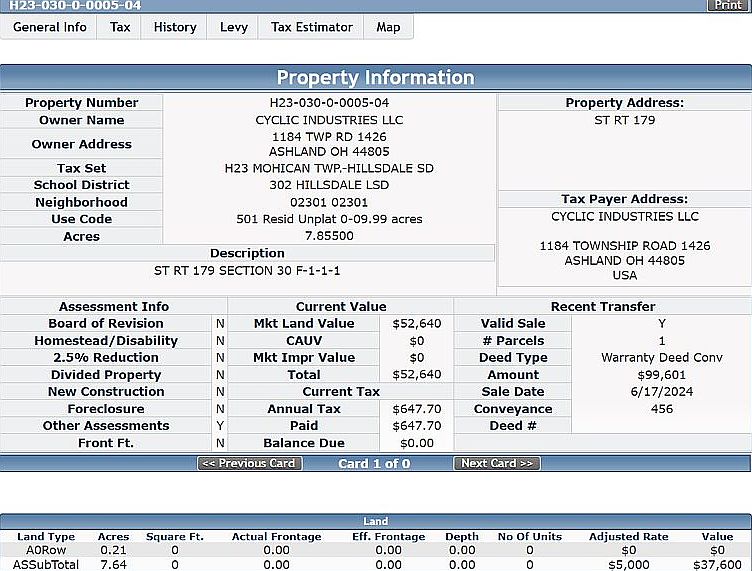Click the Print button

point(728,5)
